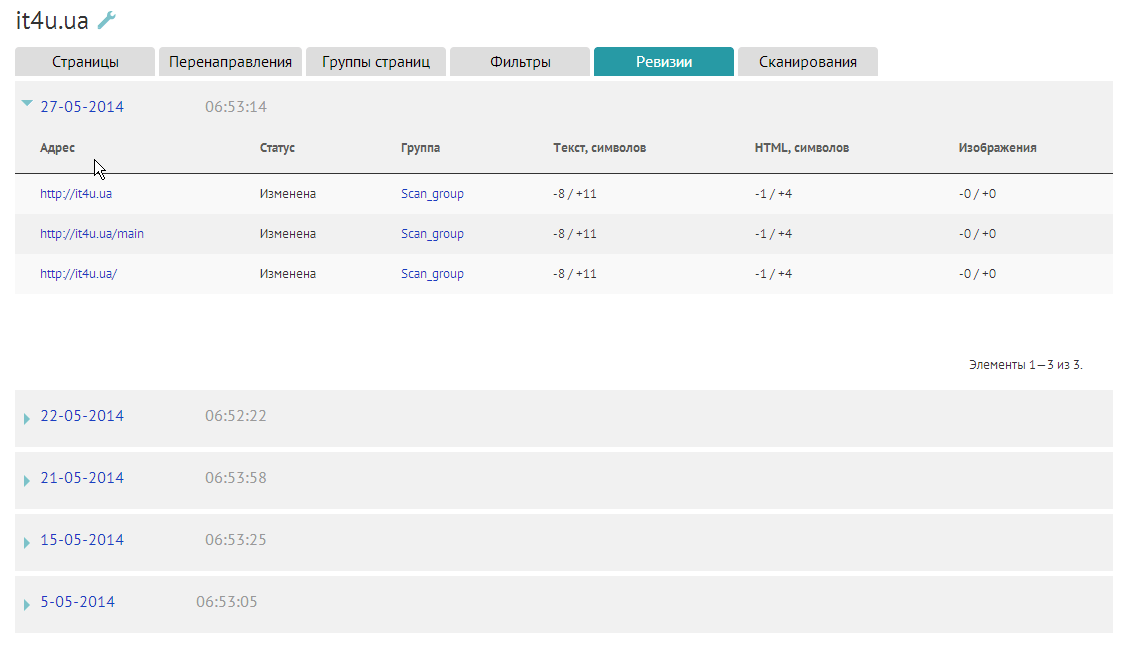The image size is (1137, 650).
Task: Expand the 21-05-2014 revision
Action: (x=82, y=478)
